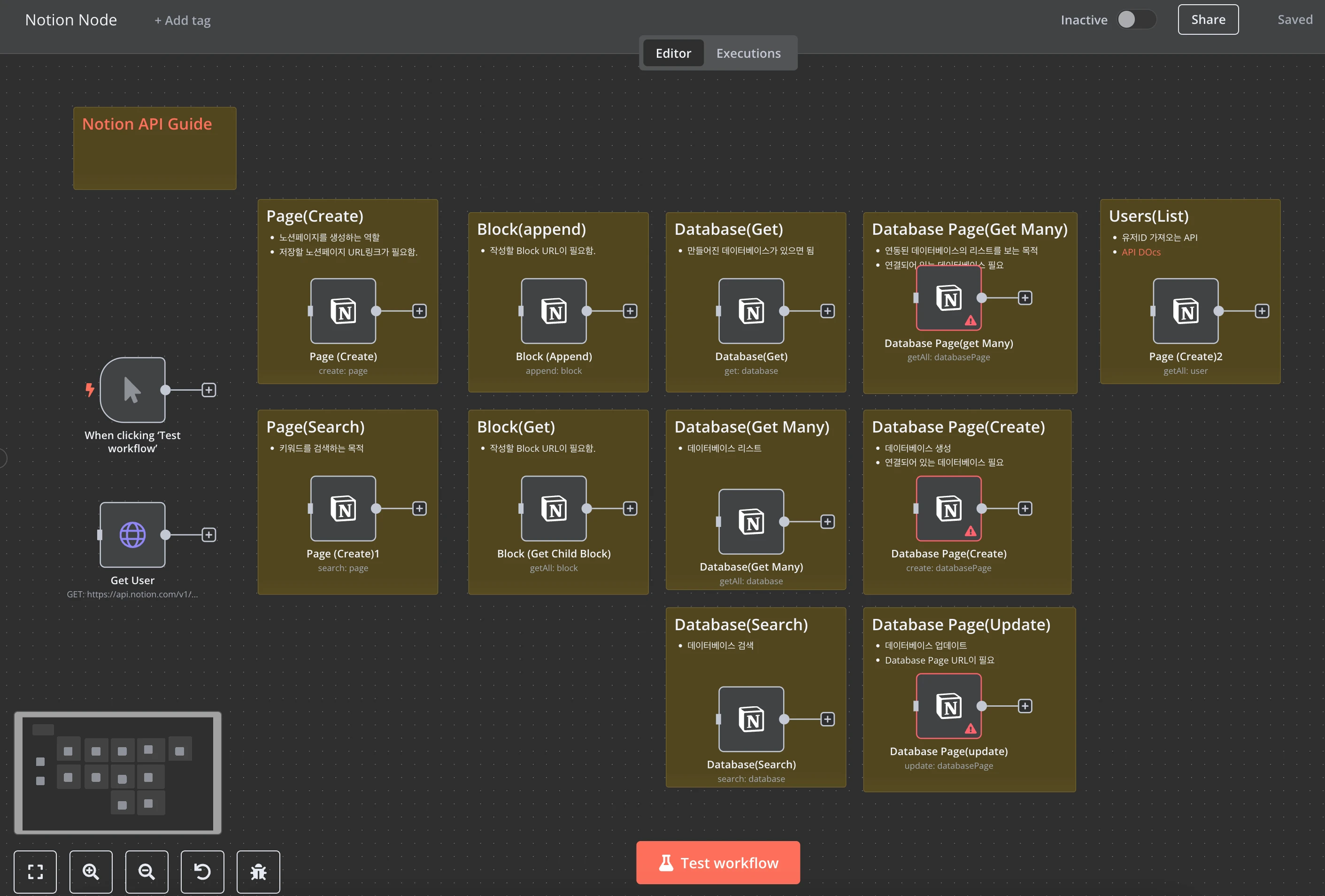Select the Users(List) sticky note title
Image resolution: width=1325 pixels, height=896 pixels.
click(x=1148, y=216)
